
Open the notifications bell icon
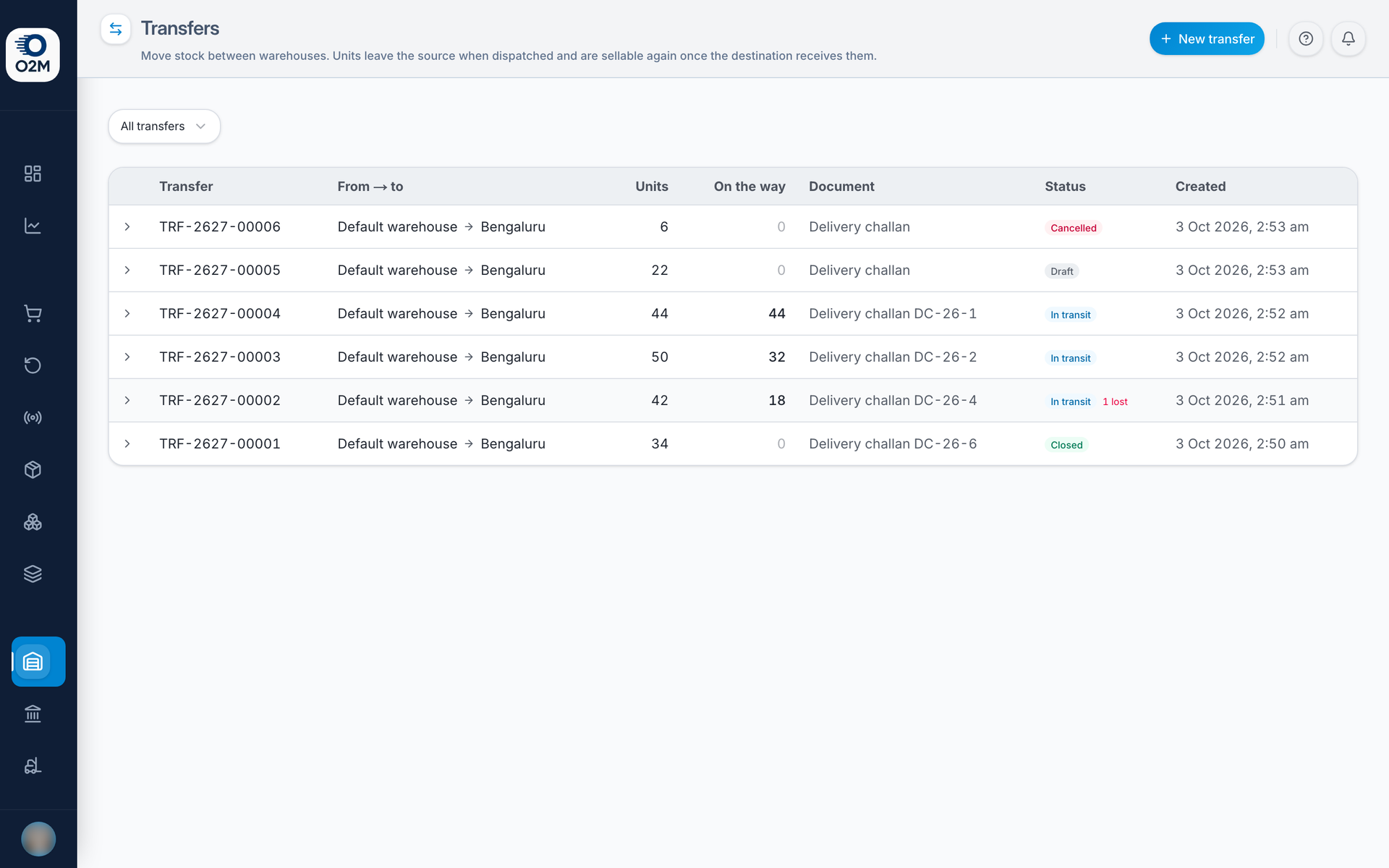click(x=1348, y=38)
